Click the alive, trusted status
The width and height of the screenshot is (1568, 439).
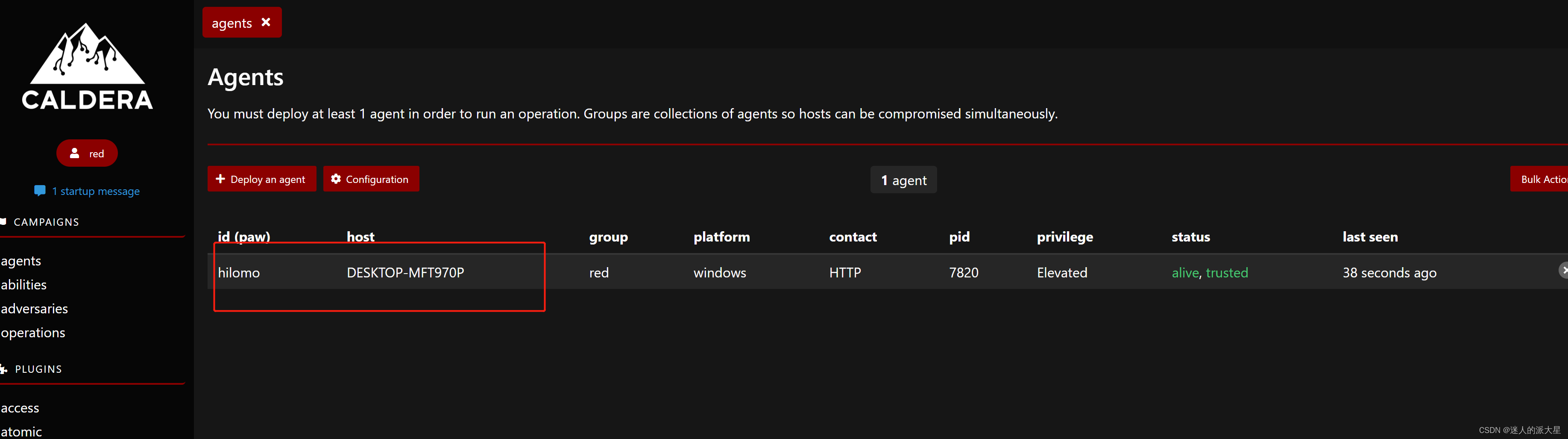click(x=1210, y=273)
